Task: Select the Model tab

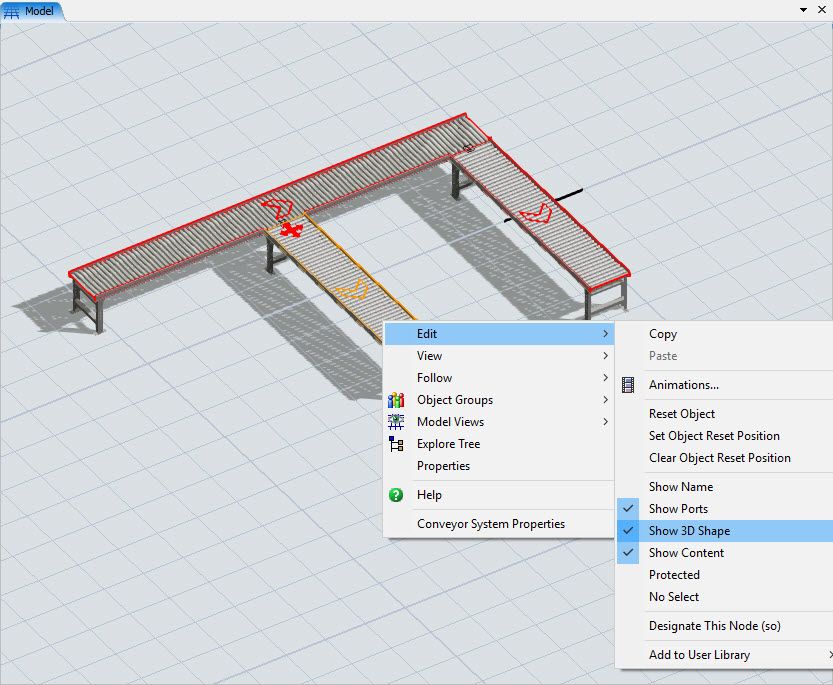Action: [x=31, y=11]
